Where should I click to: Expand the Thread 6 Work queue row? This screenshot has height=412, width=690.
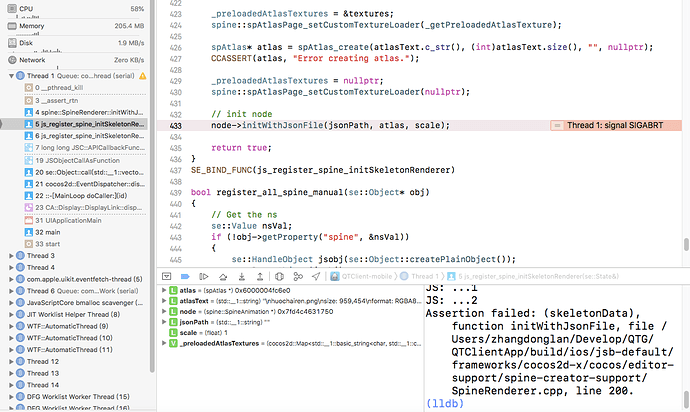(11, 291)
